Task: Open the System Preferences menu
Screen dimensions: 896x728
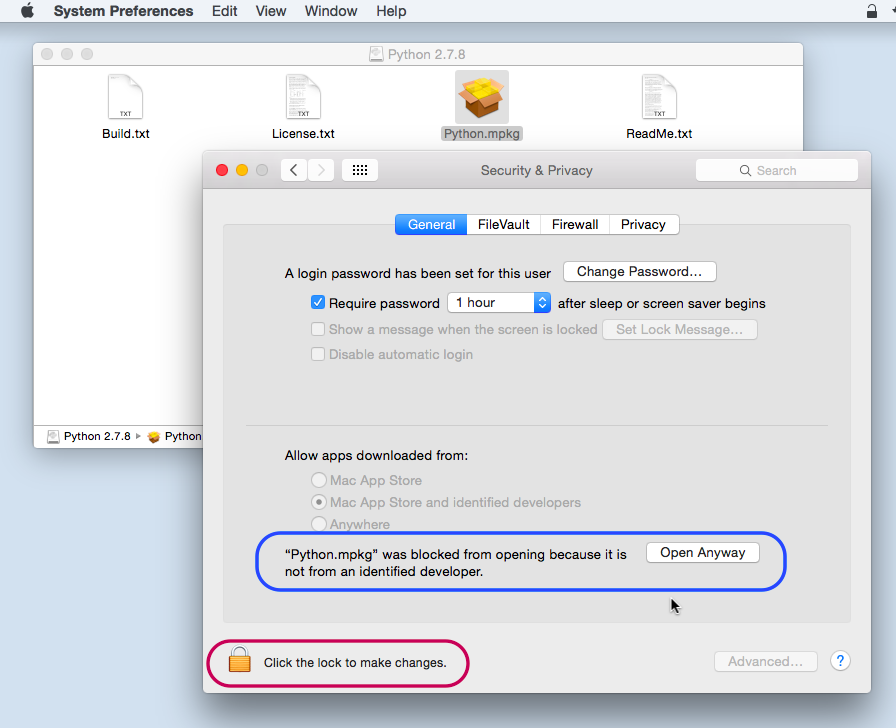Action: point(123,11)
